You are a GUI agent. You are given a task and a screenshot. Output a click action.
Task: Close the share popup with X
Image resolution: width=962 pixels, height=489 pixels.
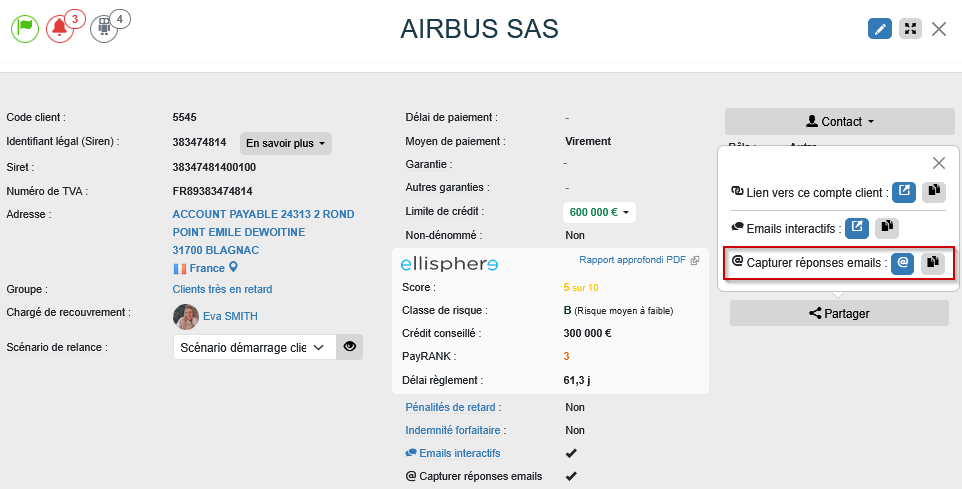pos(939,163)
